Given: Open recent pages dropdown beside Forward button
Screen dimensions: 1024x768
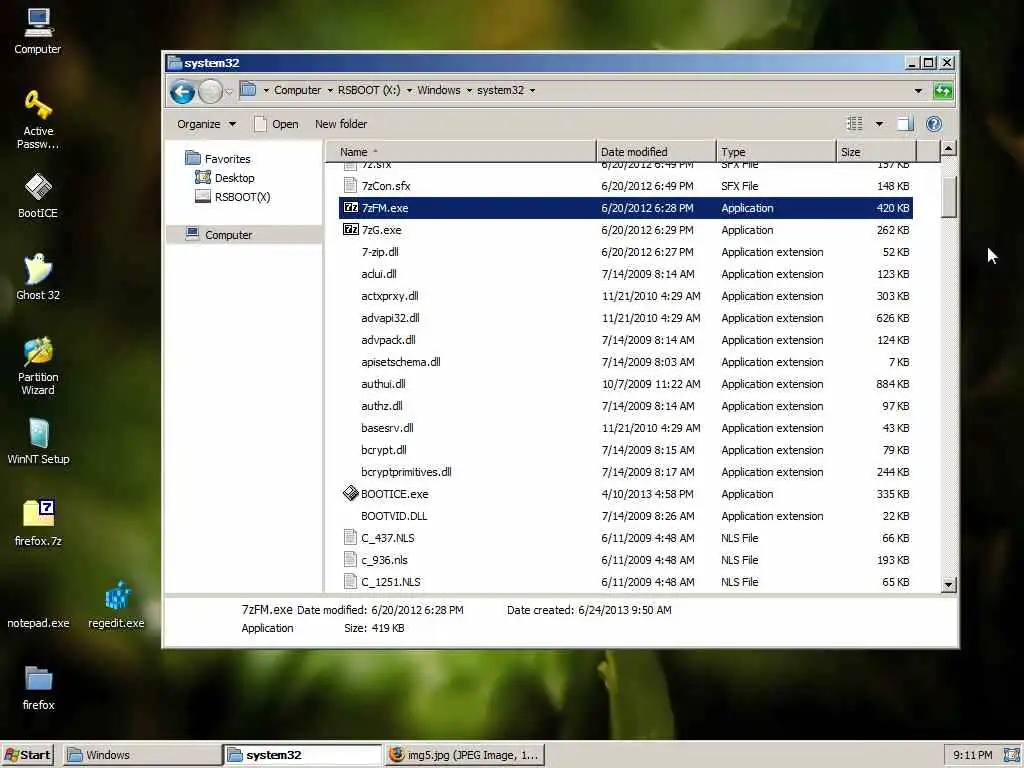Looking at the screenshot, I should [x=229, y=91].
